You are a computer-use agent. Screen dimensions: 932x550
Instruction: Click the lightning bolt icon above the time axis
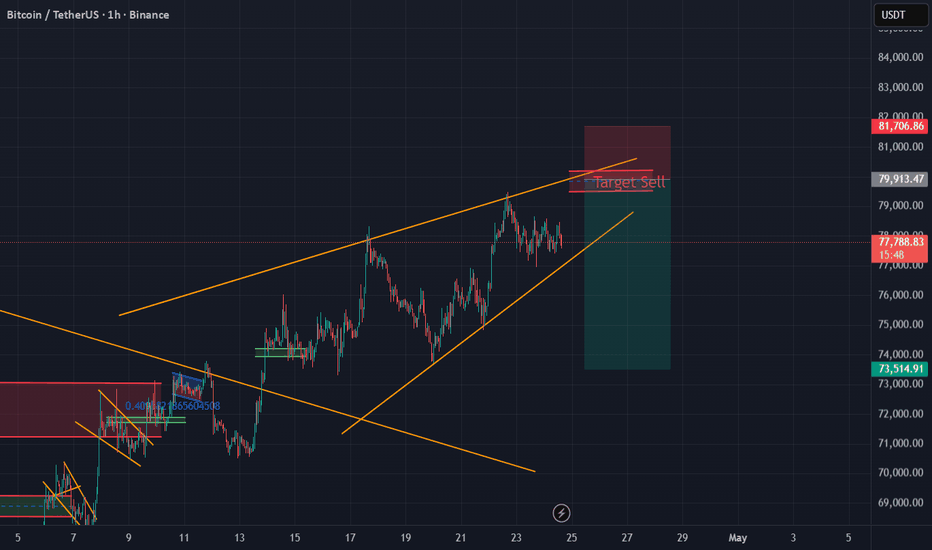pos(562,513)
